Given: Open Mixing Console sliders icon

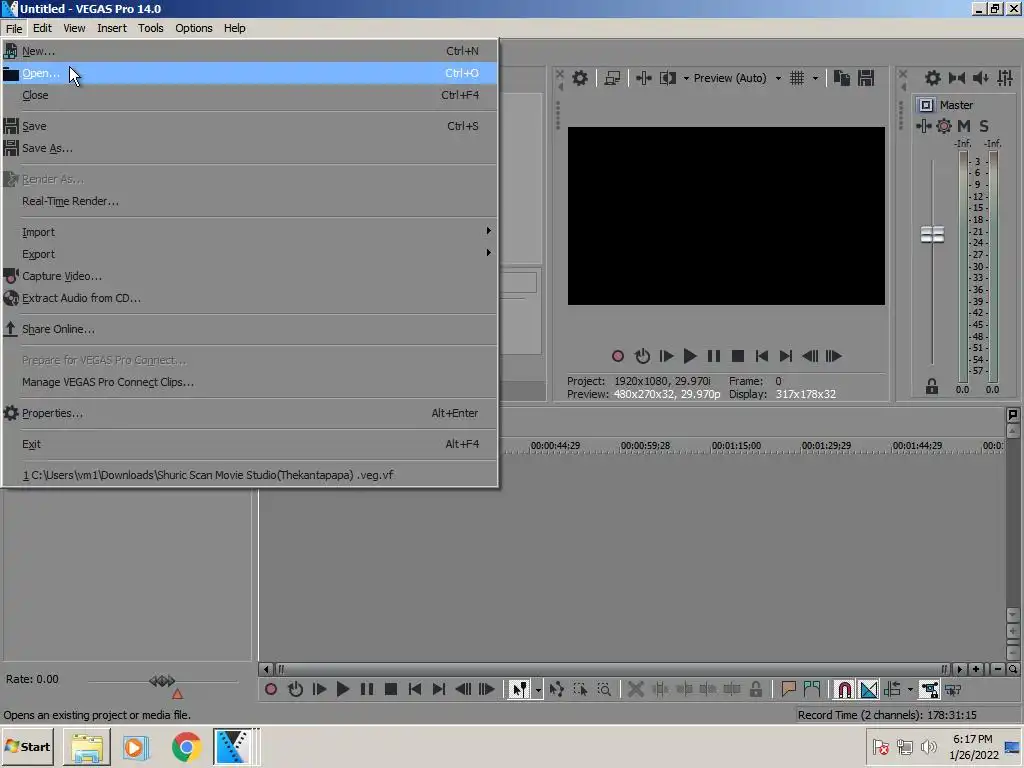Looking at the screenshot, I should click(x=1005, y=78).
